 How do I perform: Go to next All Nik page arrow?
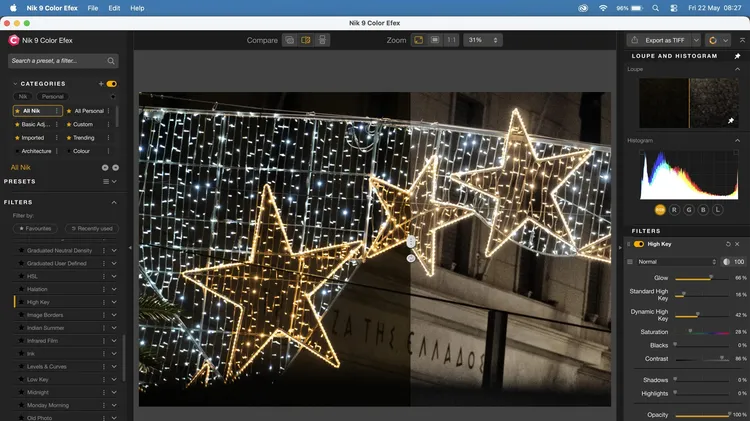pos(115,167)
